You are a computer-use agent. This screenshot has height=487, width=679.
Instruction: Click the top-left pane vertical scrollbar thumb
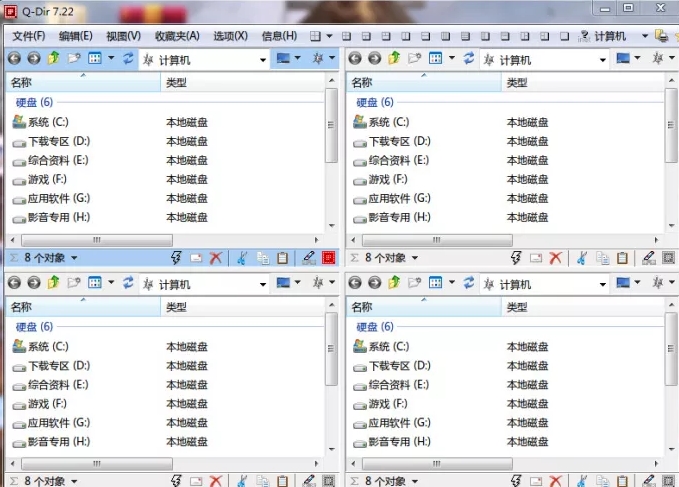click(331, 126)
